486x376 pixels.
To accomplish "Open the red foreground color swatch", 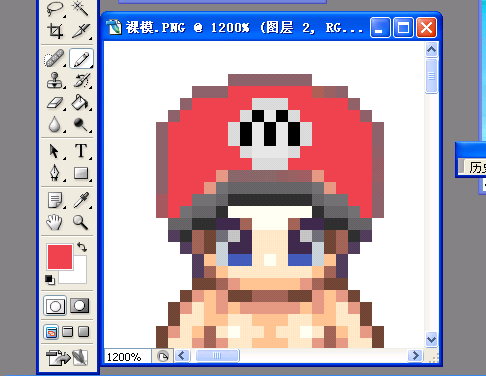I will [60, 257].
